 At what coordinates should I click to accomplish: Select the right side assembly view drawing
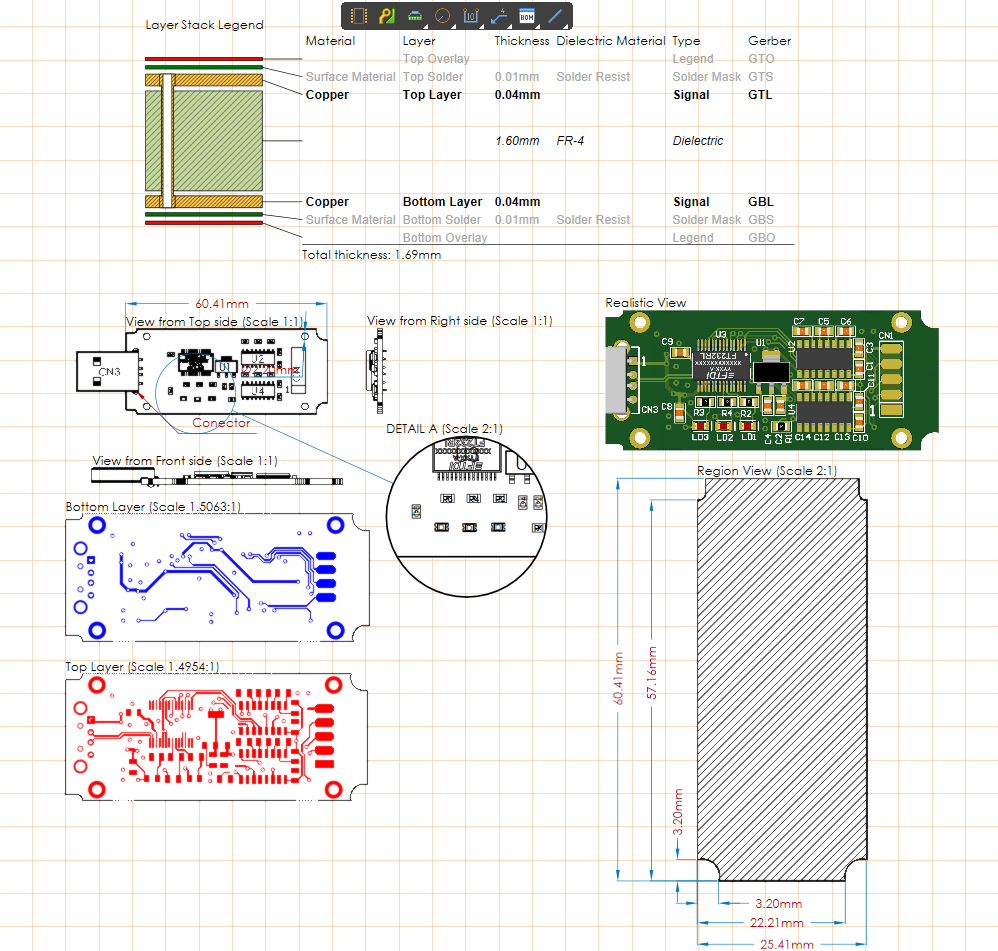(376, 371)
